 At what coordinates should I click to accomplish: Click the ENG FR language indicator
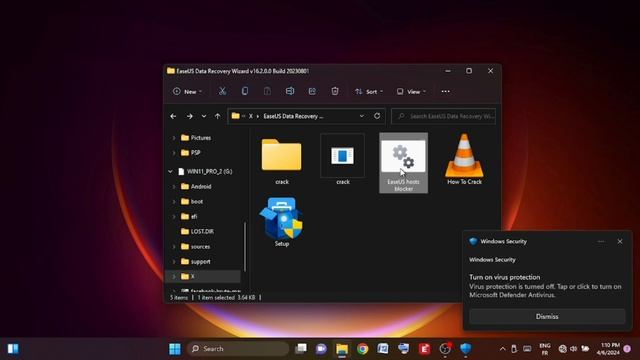point(545,349)
